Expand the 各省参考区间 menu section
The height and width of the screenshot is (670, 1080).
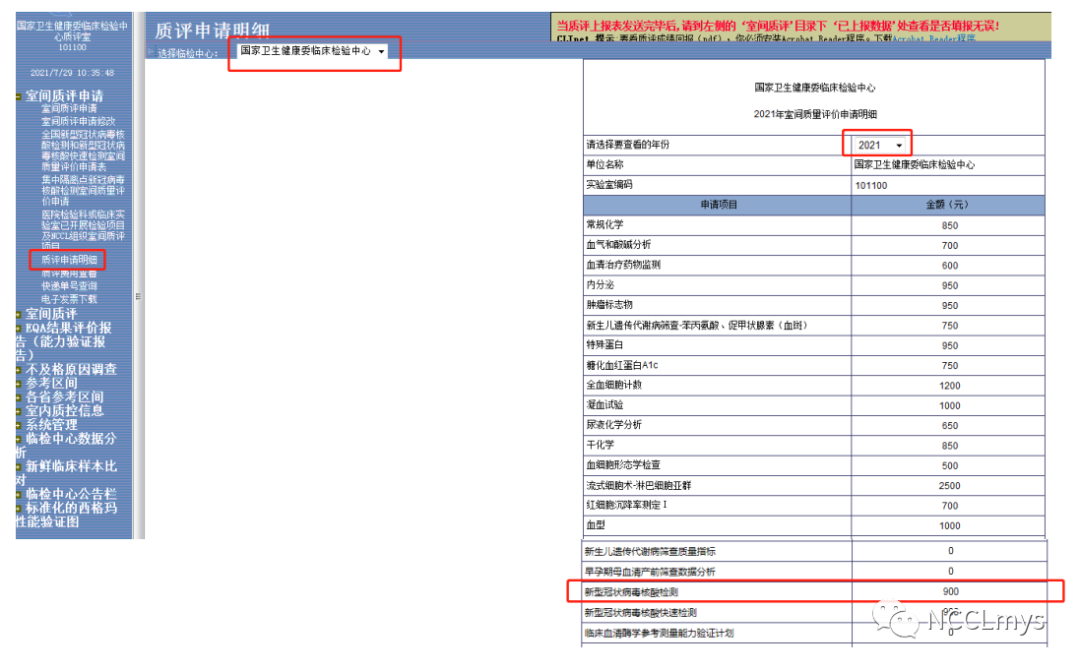pyautogui.click(x=64, y=397)
